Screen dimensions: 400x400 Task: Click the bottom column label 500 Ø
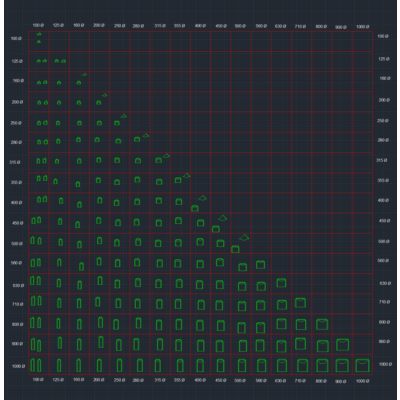pyautogui.click(x=240, y=380)
